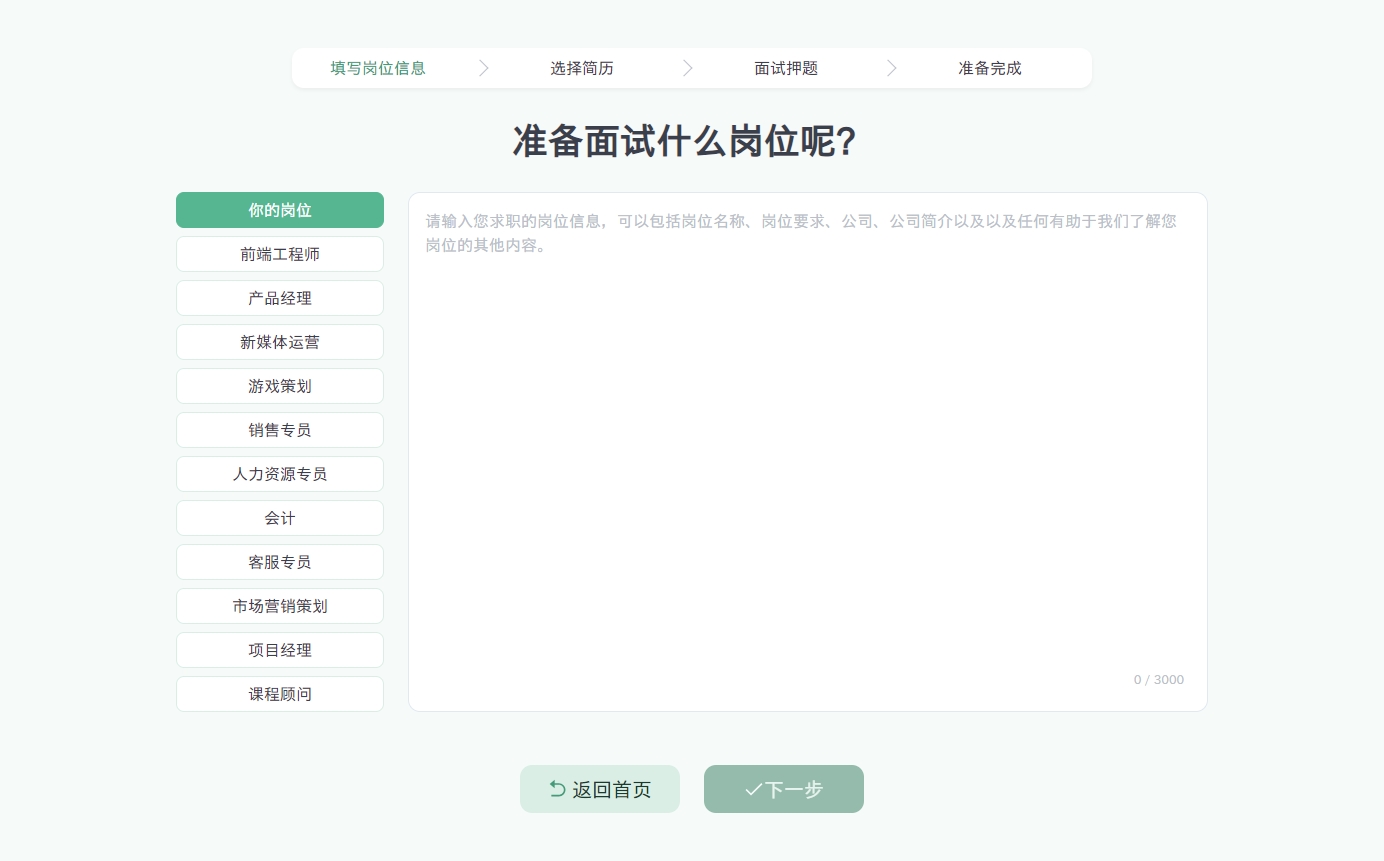Select the 你的岗位 option
The height and width of the screenshot is (861, 1384).
280,210
